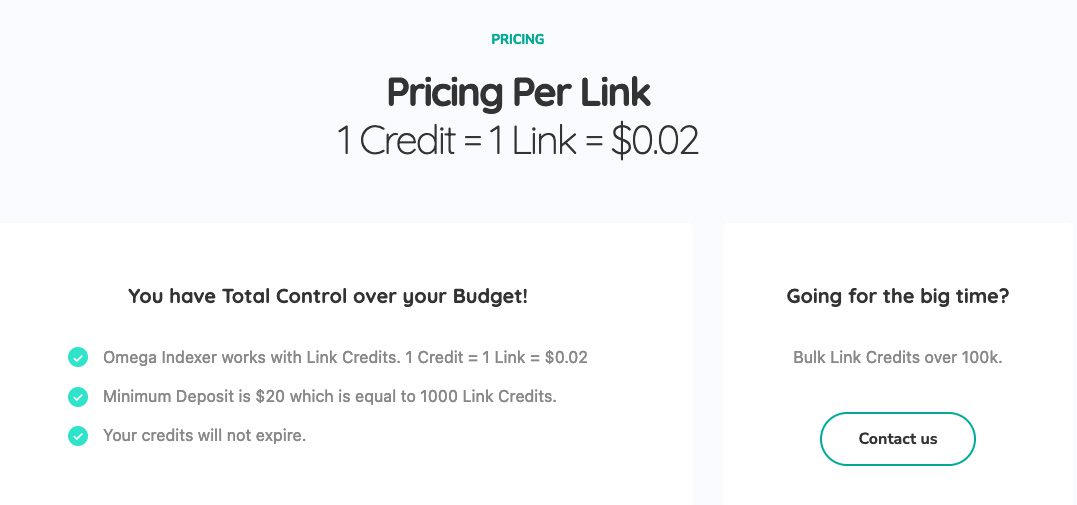Click 'Bulk Link Credits over 100k.' text
The image size is (1077, 505).
(897, 357)
